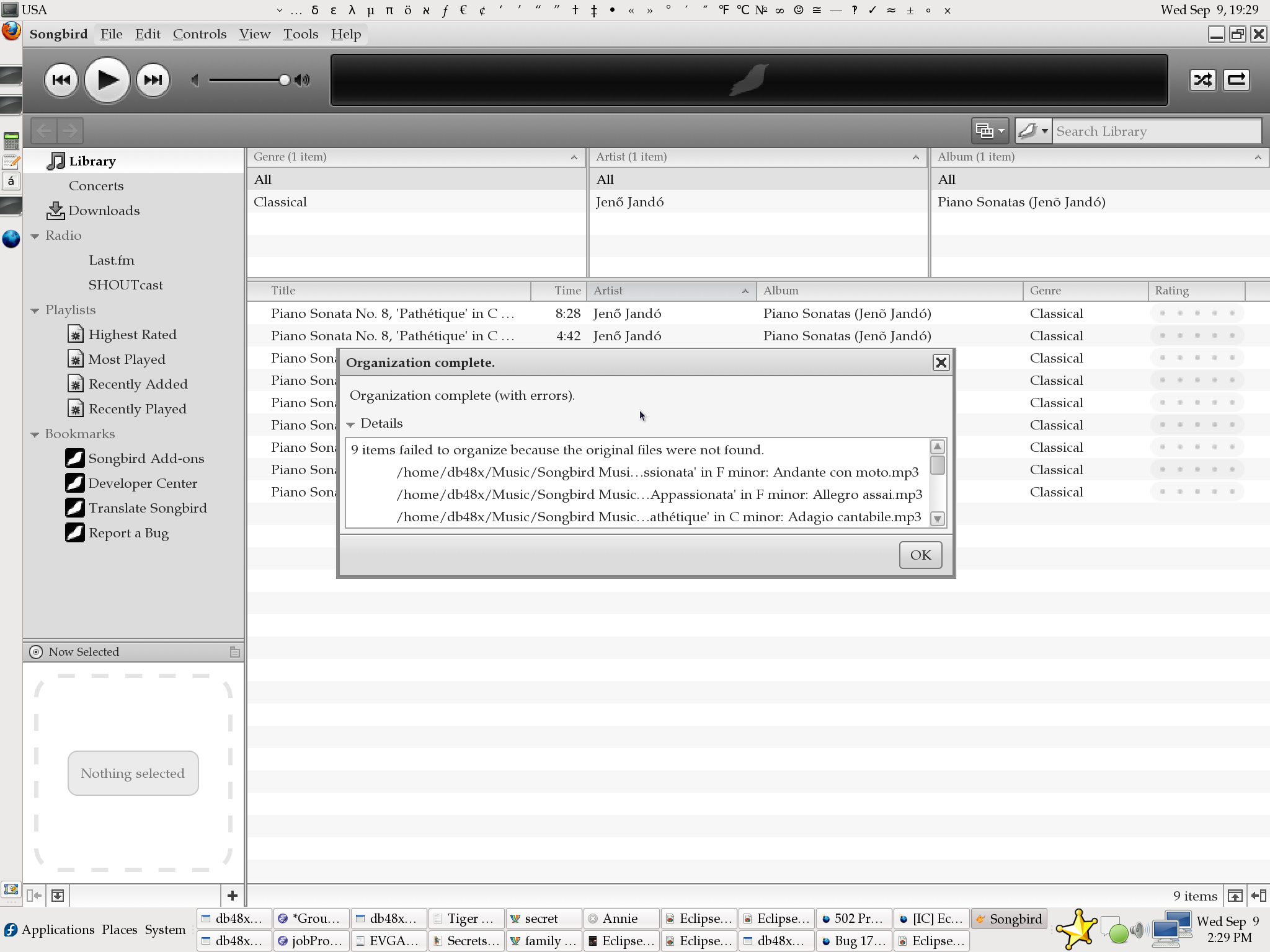Click status bar right pane toggle icon
This screenshot has width=1270, height=952.
[x=1259, y=896]
